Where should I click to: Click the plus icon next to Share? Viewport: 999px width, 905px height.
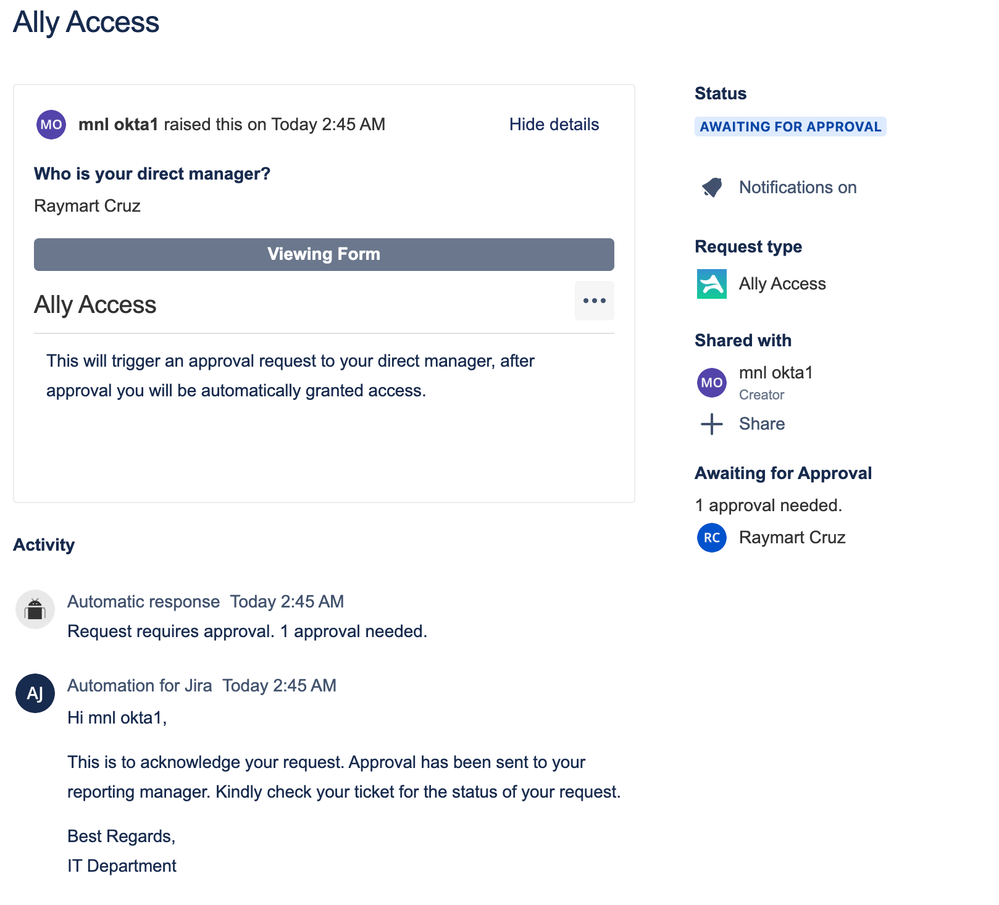[712, 424]
